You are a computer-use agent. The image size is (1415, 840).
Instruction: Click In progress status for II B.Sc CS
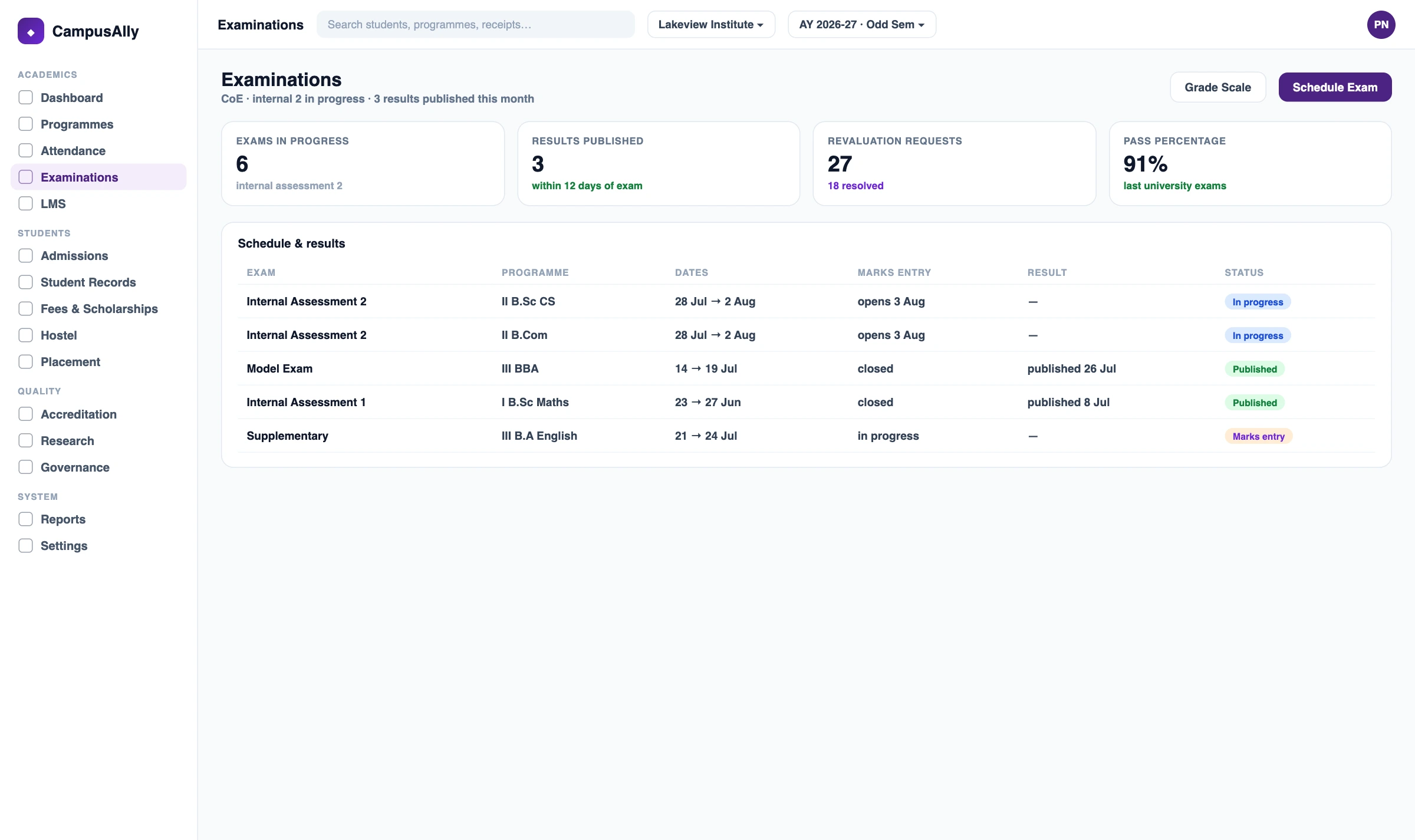pyautogui.click(x=1258, y=302)
